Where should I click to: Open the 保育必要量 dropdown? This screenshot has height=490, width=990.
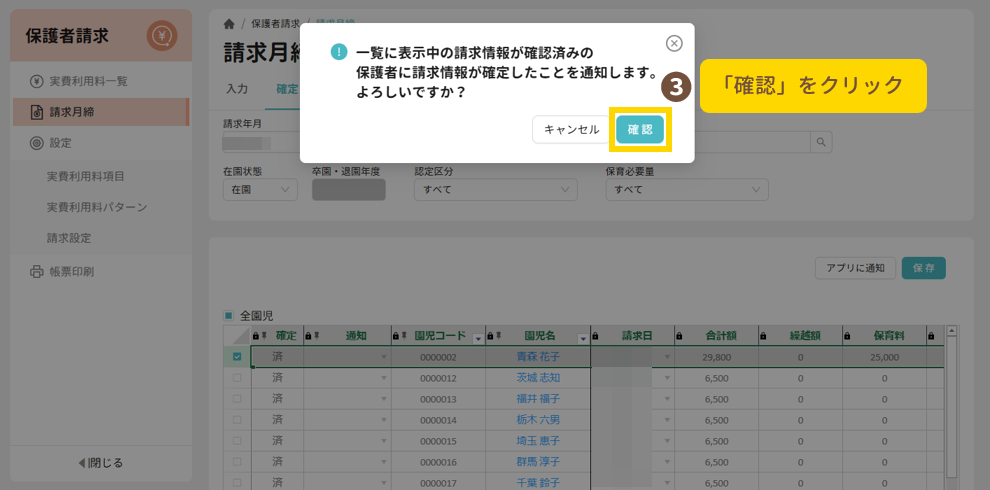(686, 189)
